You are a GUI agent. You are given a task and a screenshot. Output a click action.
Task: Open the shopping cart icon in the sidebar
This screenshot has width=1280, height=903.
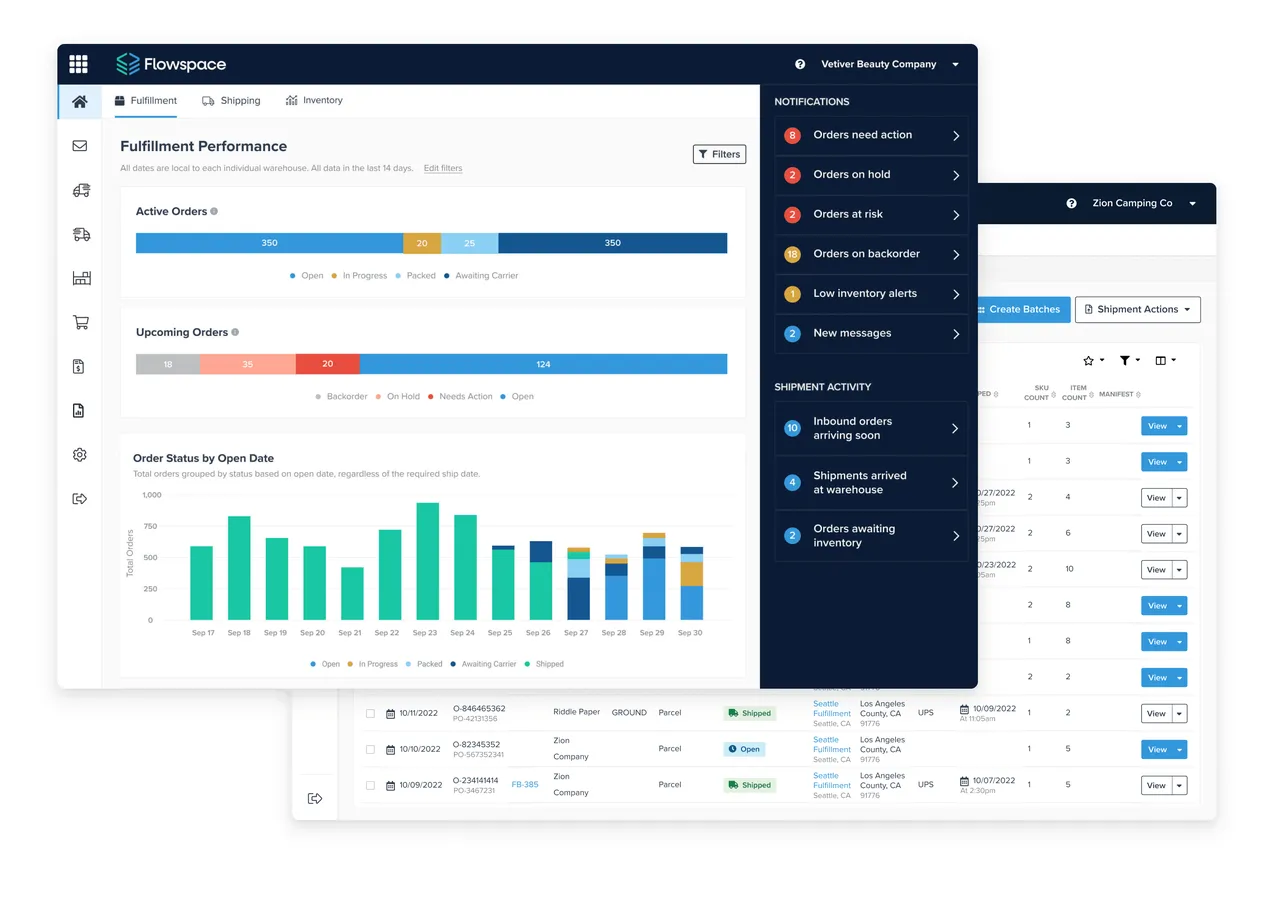pos(81,322)
